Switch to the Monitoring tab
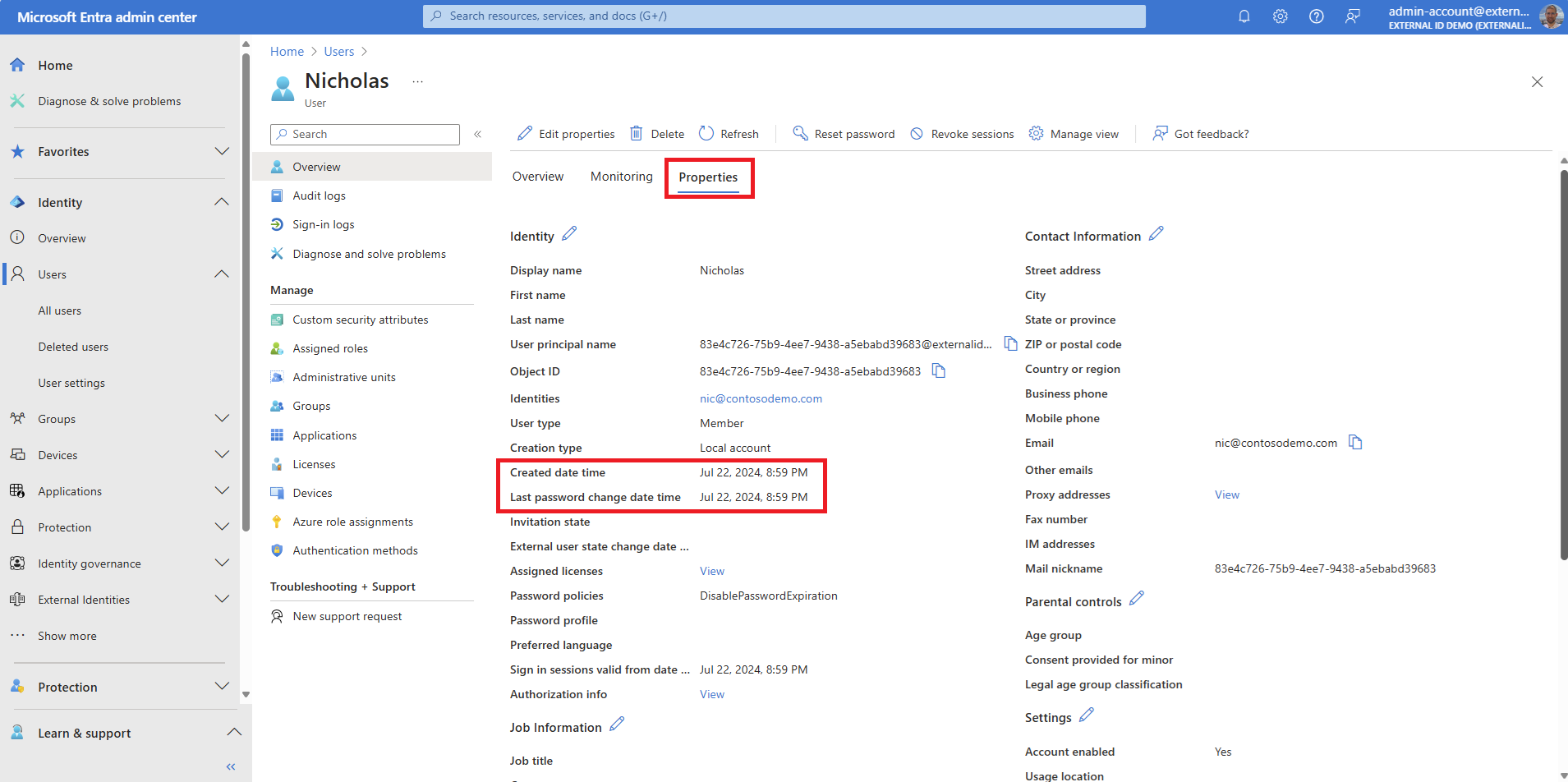The height and width of the screenshot is (782, 1568). tap(621, 177)
